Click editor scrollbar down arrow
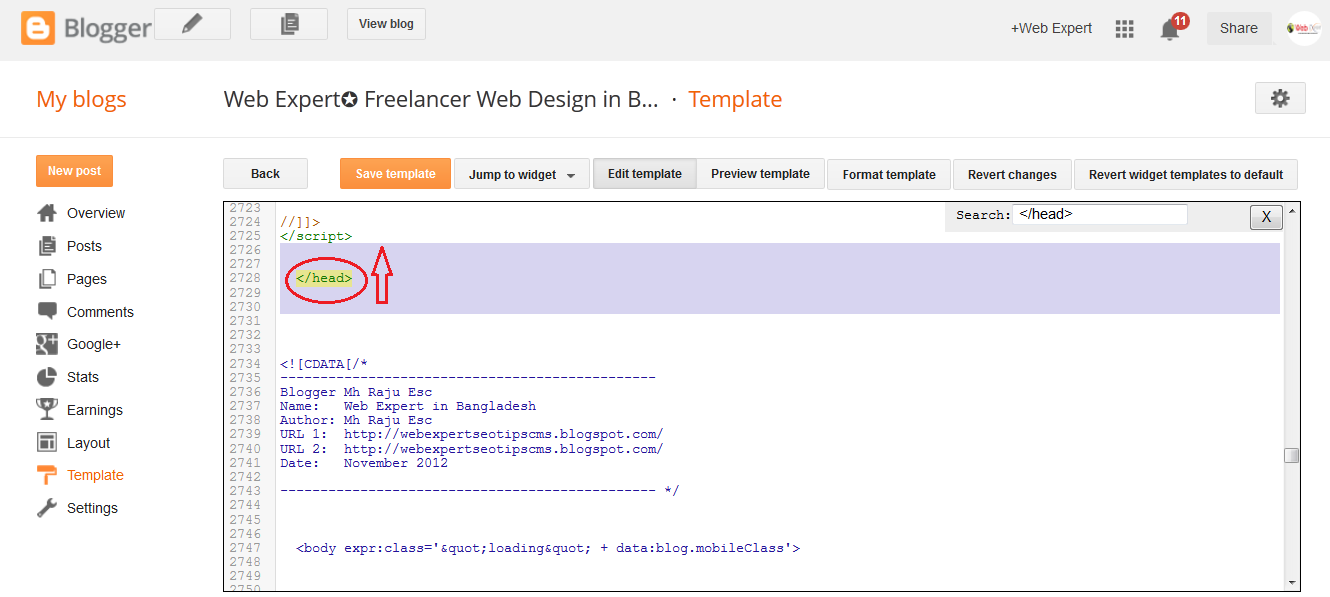The image size is (1330, 597). (1292, 582)
